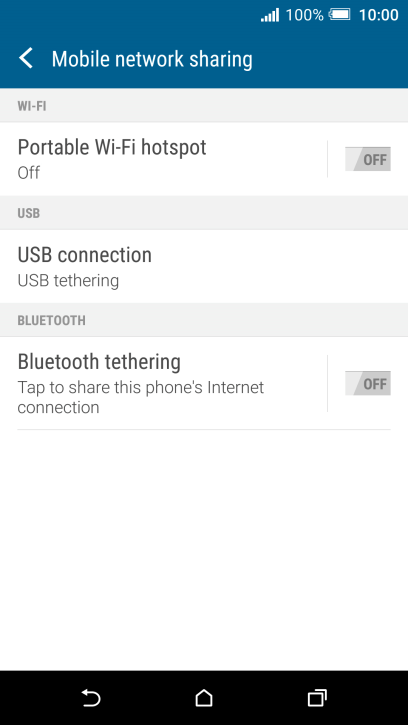The height and width of the screenshot is (725, 408).
Task: Tap Mobile network sharing title
Action: [x=152, y=59]
